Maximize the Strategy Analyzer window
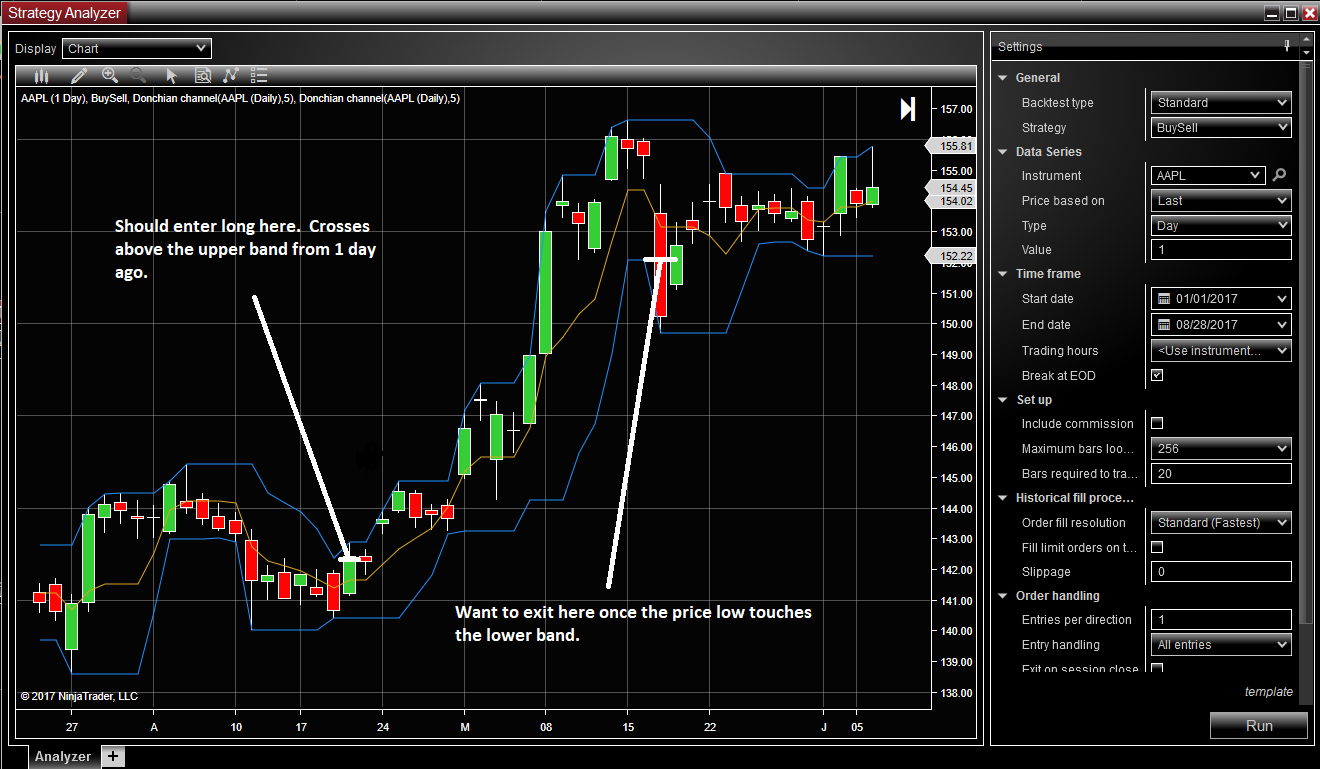 coord(1290,13)
